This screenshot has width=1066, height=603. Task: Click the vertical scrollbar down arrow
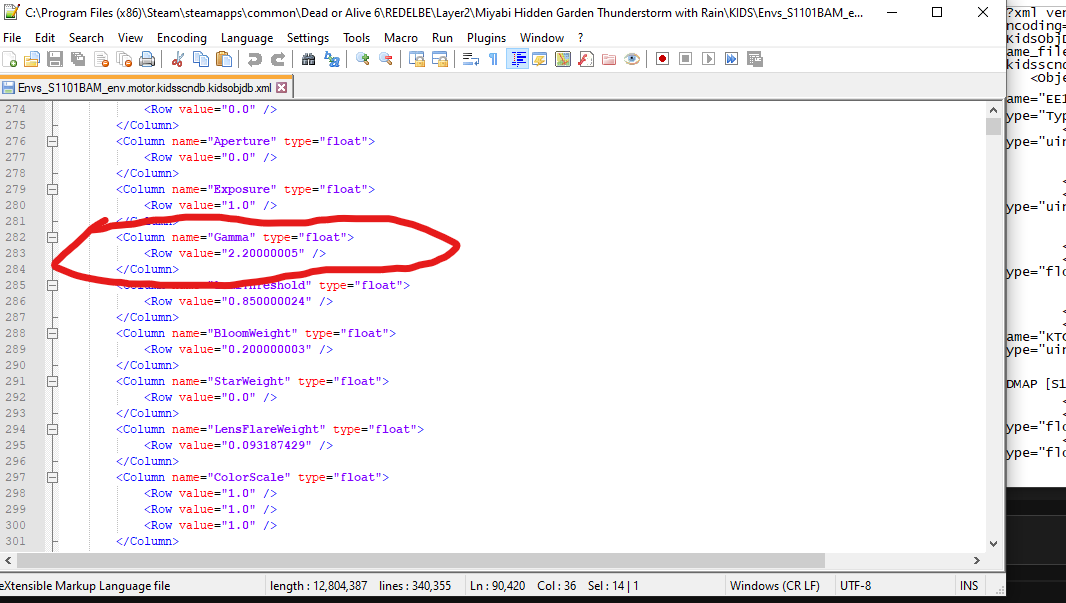coord(993,544)
